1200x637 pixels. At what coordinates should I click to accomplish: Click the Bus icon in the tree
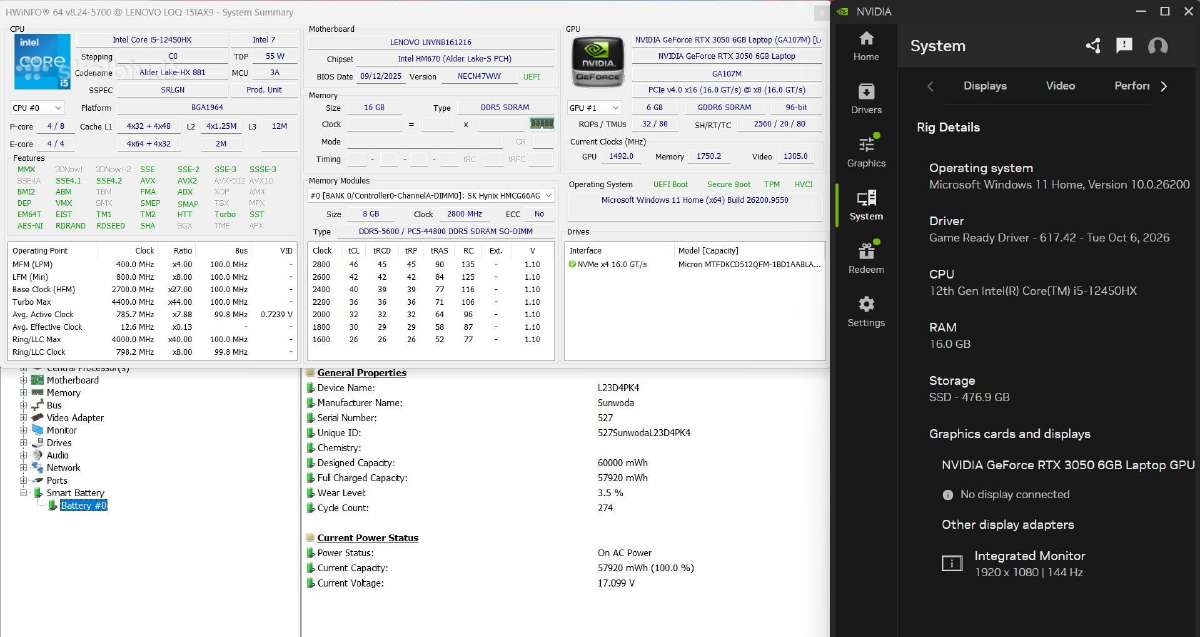[37, 405]
